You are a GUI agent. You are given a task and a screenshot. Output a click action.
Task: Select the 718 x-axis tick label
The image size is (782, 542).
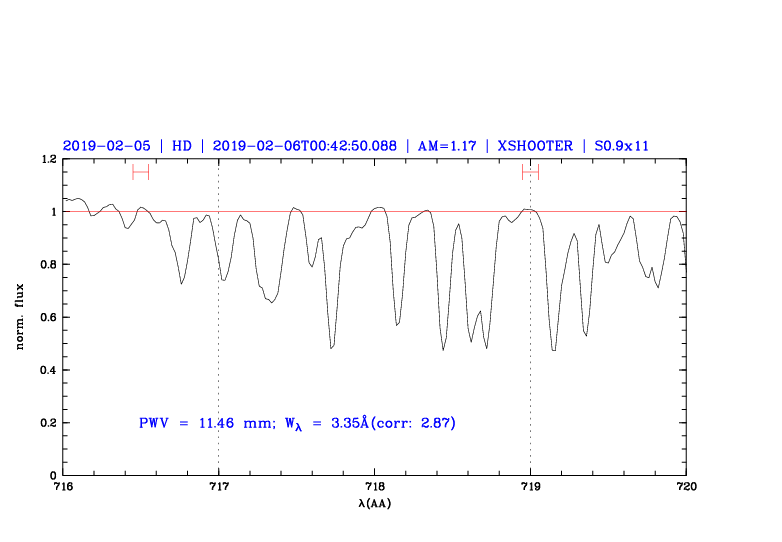pyautogui.click(x=374, y=487)
